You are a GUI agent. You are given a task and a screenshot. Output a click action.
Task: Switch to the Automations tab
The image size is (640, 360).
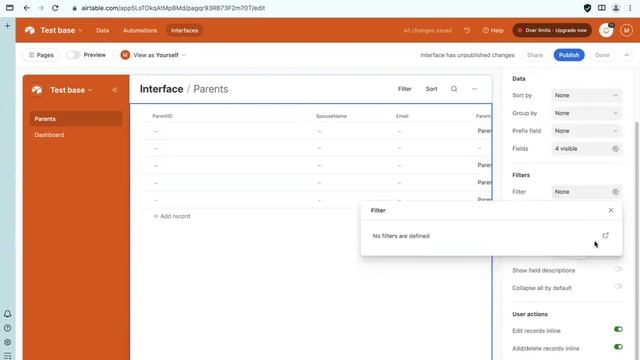[x=140, y=30]
